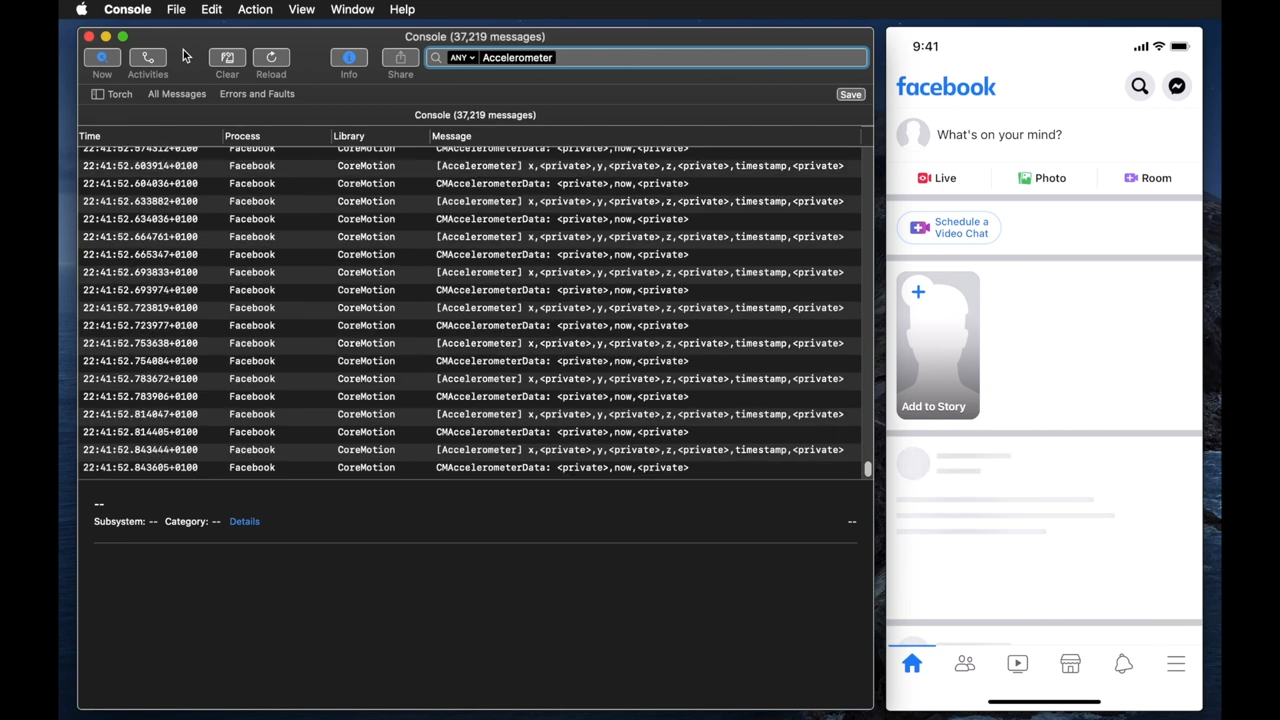Image resolution: width=1280 pixels, height=720 pixels.
Task: Select log row at 22:41:52.665347+0100
Action: (x=471, y=255)
